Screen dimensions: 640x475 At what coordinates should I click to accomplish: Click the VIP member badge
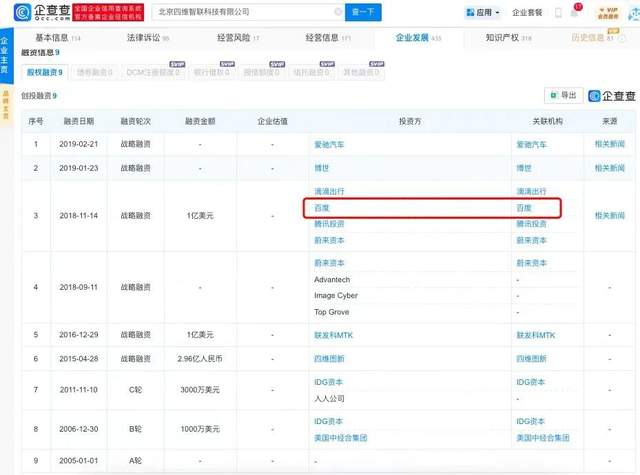tap(605, 12)
